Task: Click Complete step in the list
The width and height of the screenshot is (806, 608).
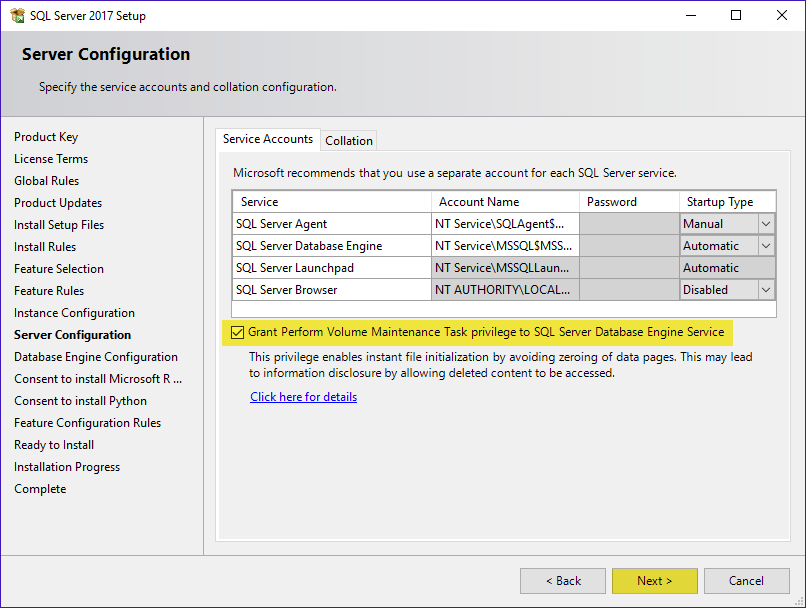Action: pos(40,489)
